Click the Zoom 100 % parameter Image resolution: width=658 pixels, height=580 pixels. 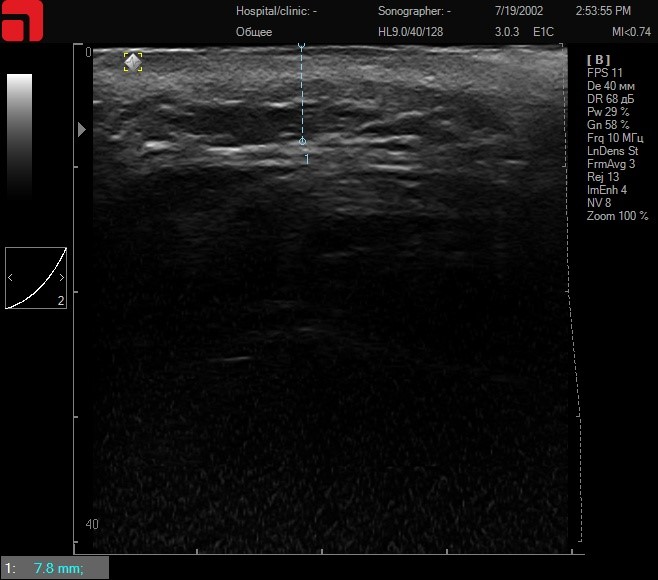tap(617, 216)
